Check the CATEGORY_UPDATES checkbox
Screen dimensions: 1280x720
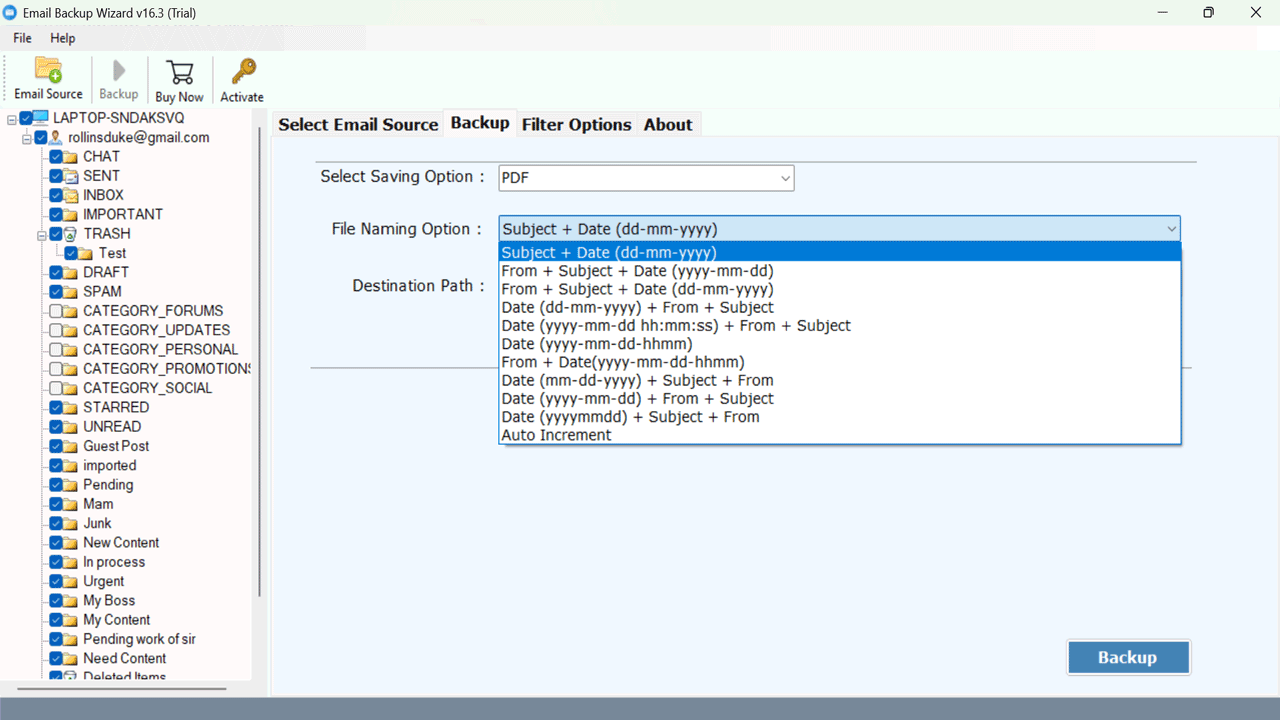56,330
